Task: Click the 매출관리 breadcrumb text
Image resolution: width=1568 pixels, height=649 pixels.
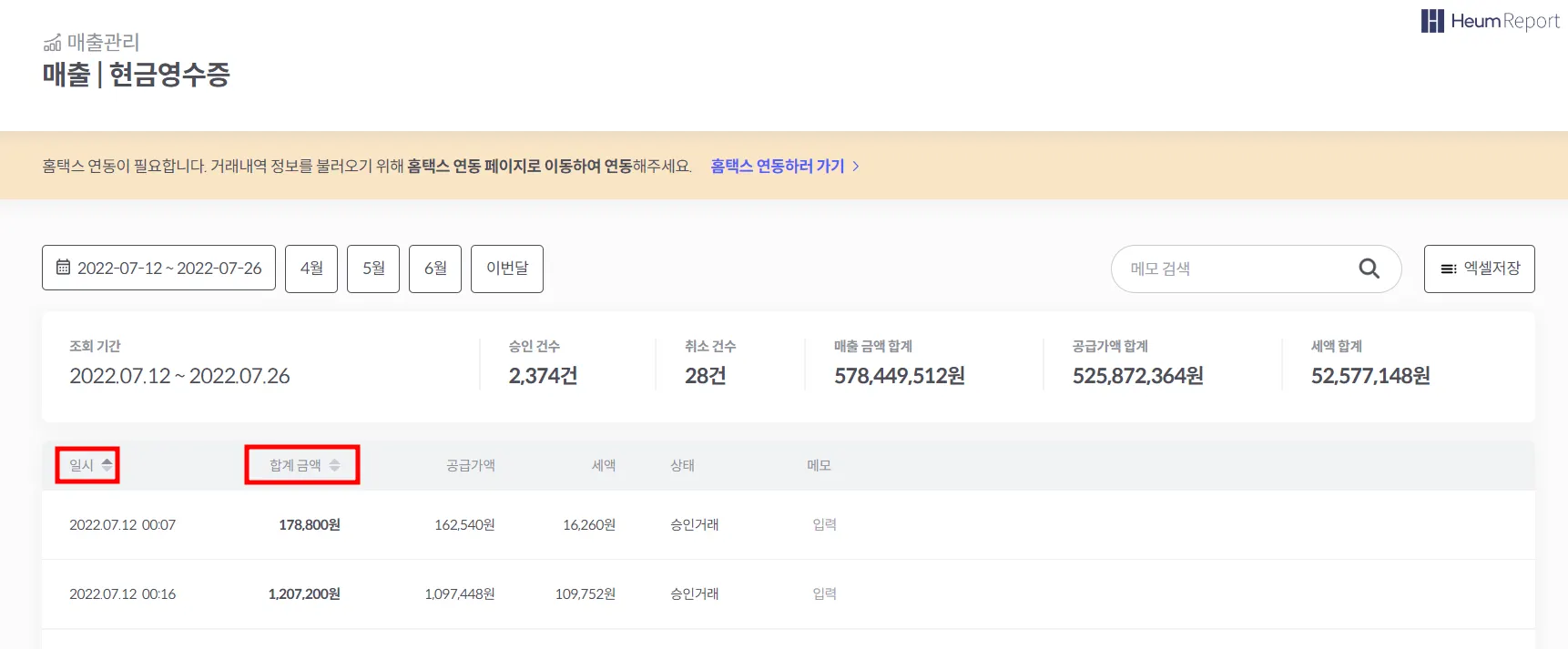Action: [x=103, y=43]
